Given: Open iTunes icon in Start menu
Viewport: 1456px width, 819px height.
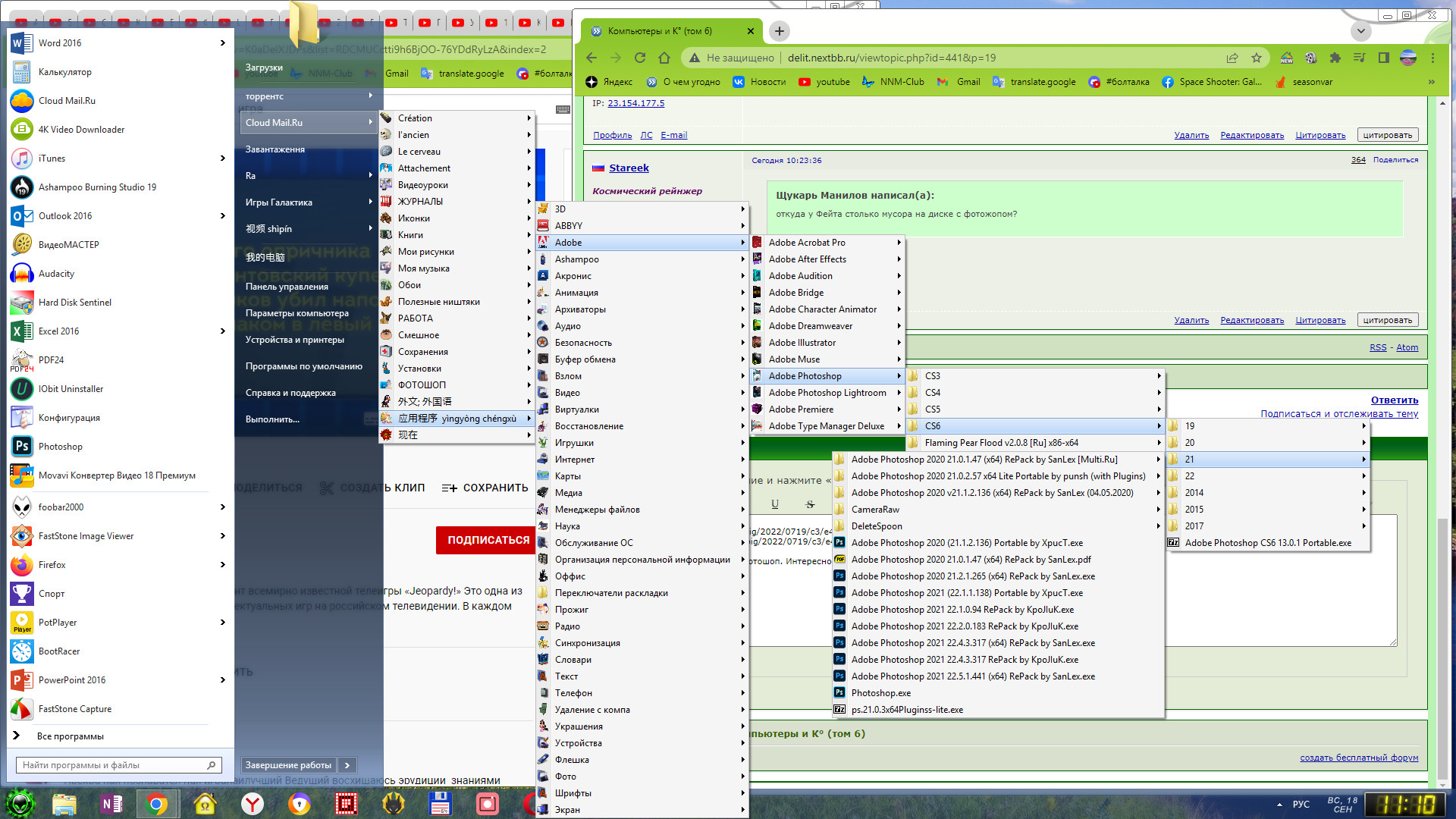Looking at the screenshot, I should pos(22,158).
